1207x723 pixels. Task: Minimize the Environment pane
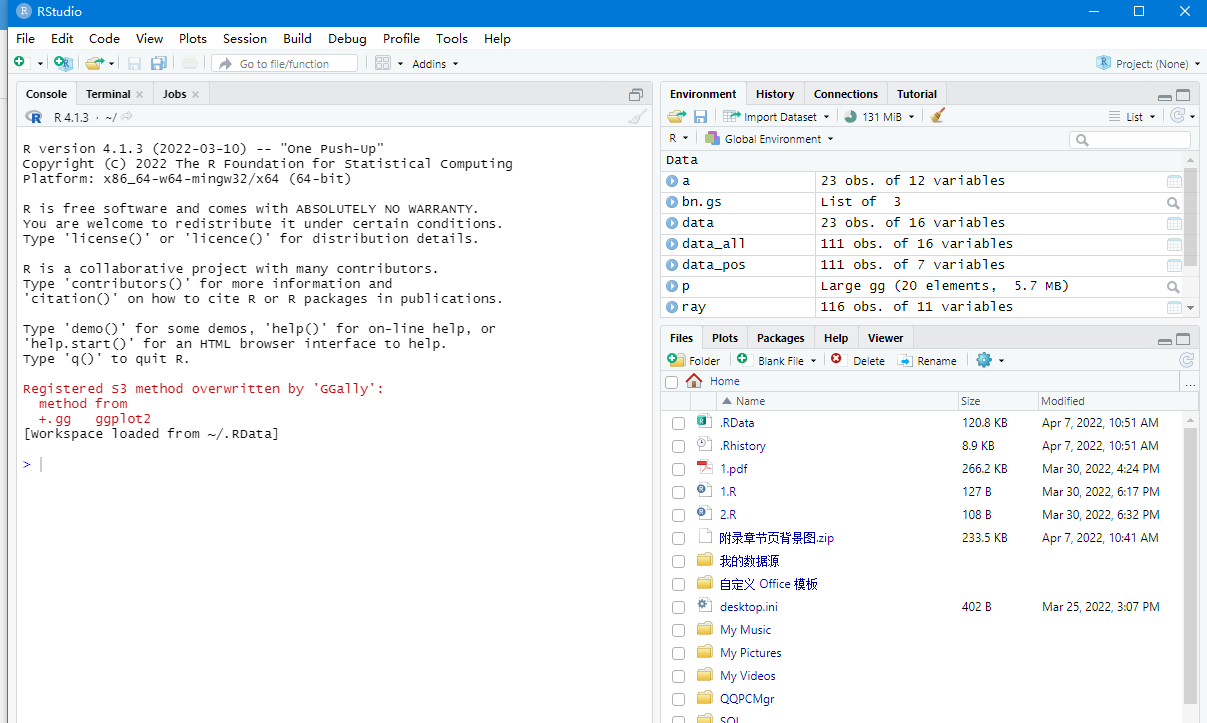point(1165,97)
